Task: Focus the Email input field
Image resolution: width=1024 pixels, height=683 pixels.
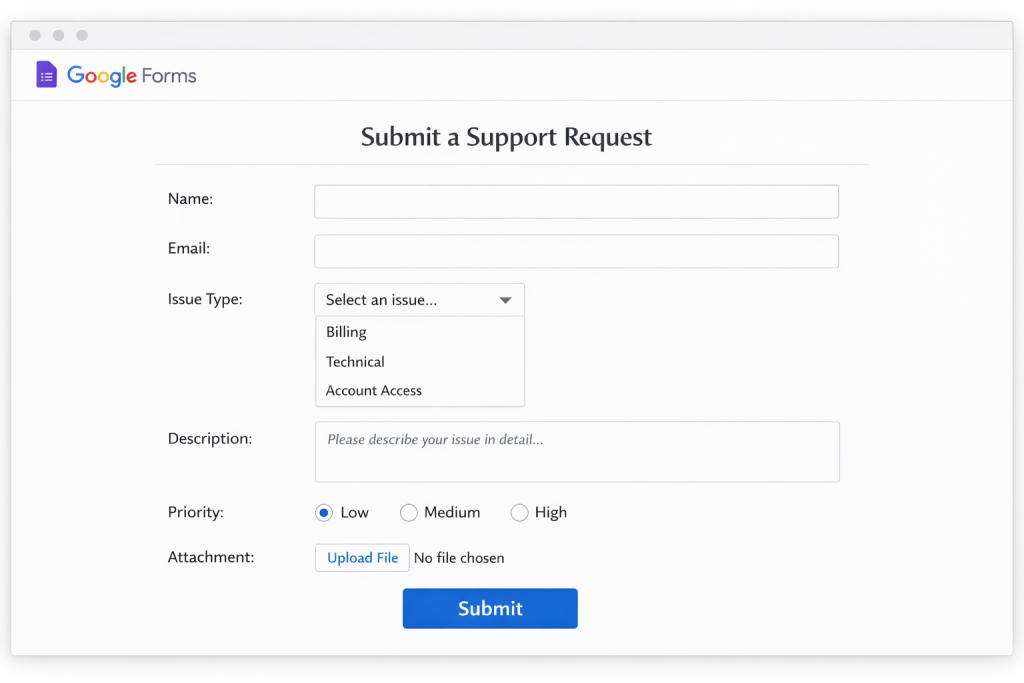Action: pyautogui.click(x=576, y=250)
